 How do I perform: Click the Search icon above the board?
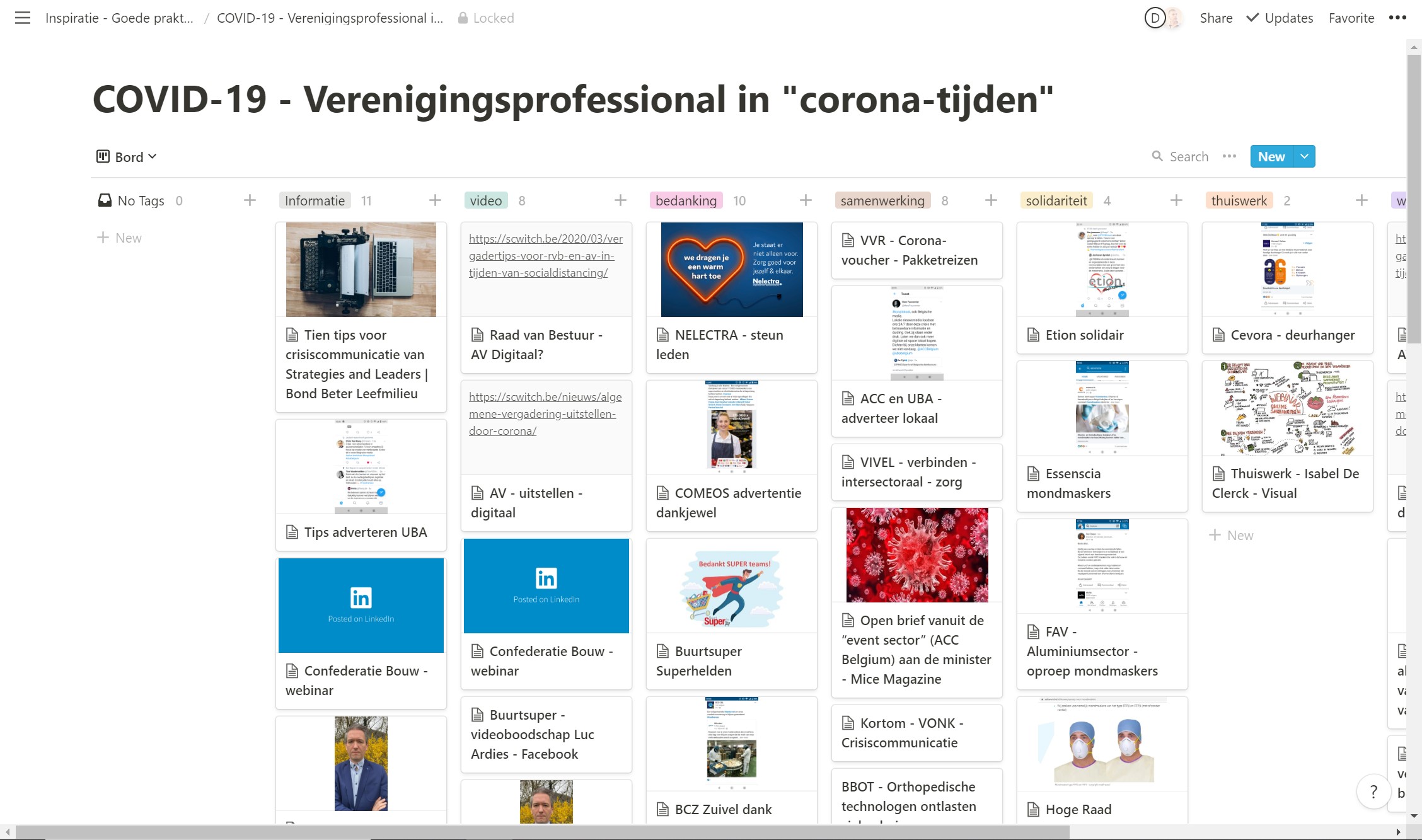[x=1159, y=156]
